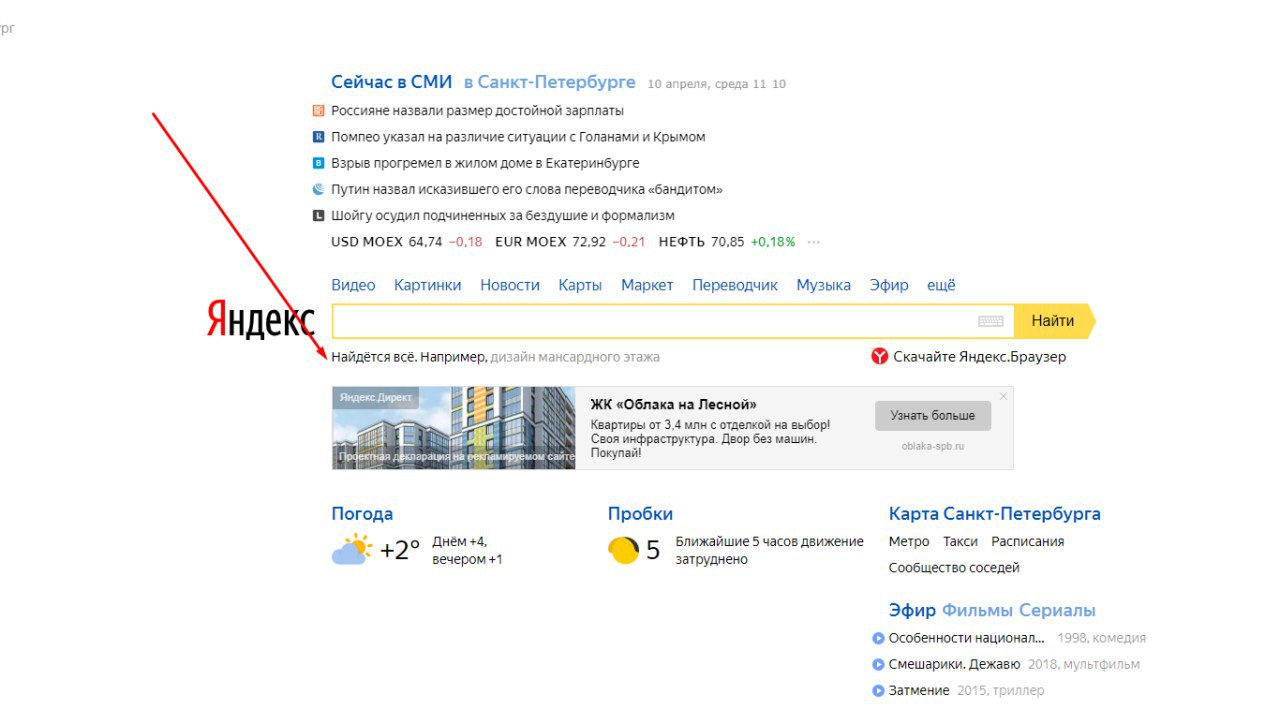Open headline Взрыв прогремел в жилом доме
This screenshot has height=724, width=1280.
(x=485, y=163)
